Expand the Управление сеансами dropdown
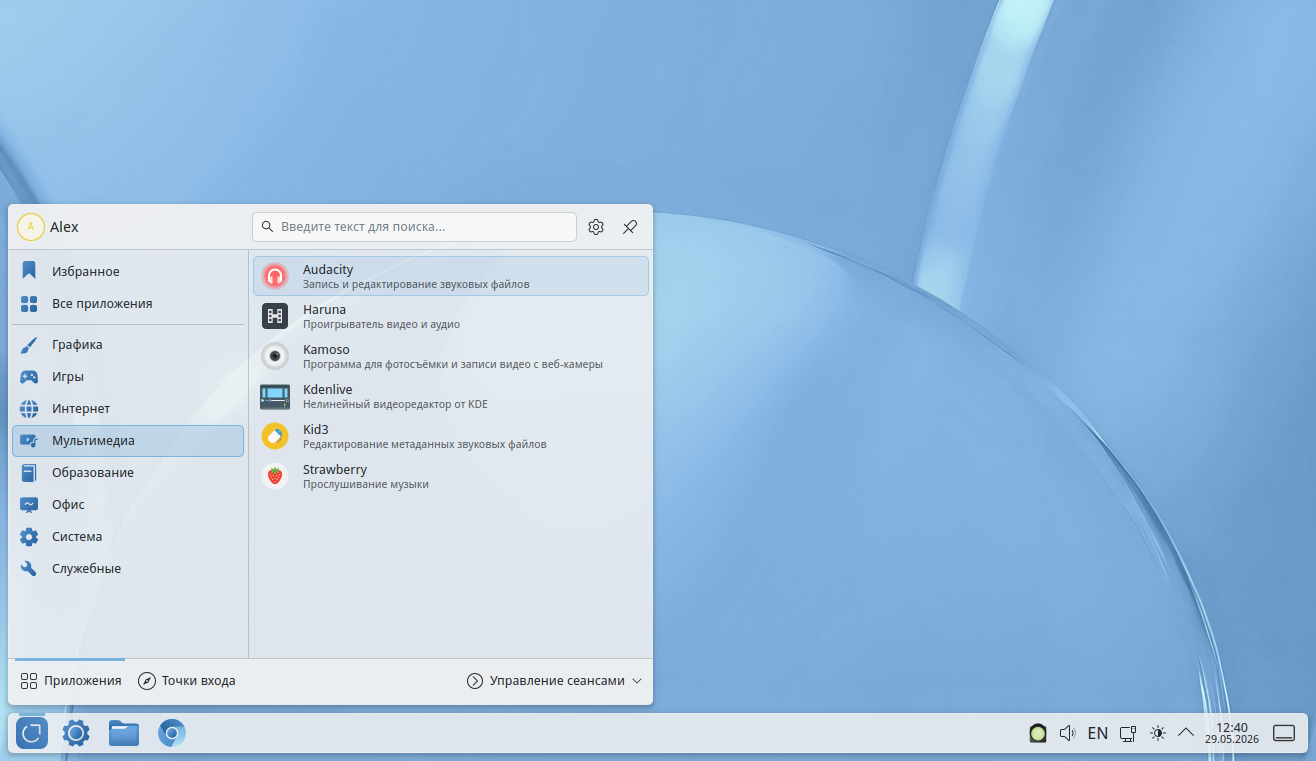This screenshot has width=1316, height=761. tap(554, 681)
